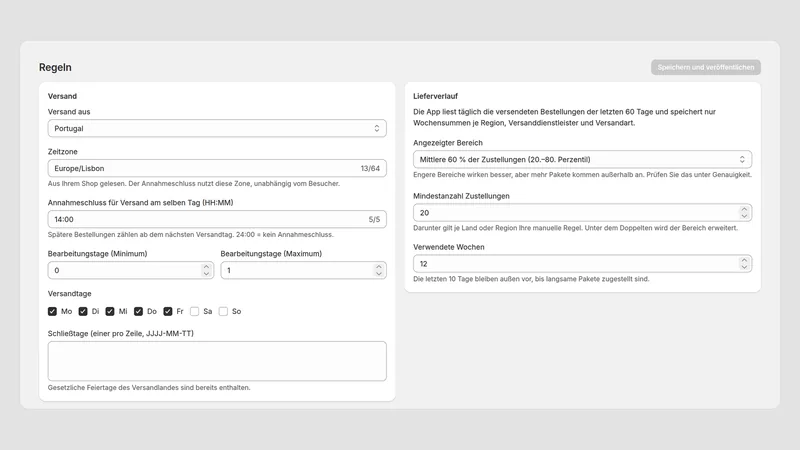The width and height of the screenshot is (800, 450).
Task: Decrease Bearbeitungstage (Maximum) with down arrow
Action: (379, 274)
